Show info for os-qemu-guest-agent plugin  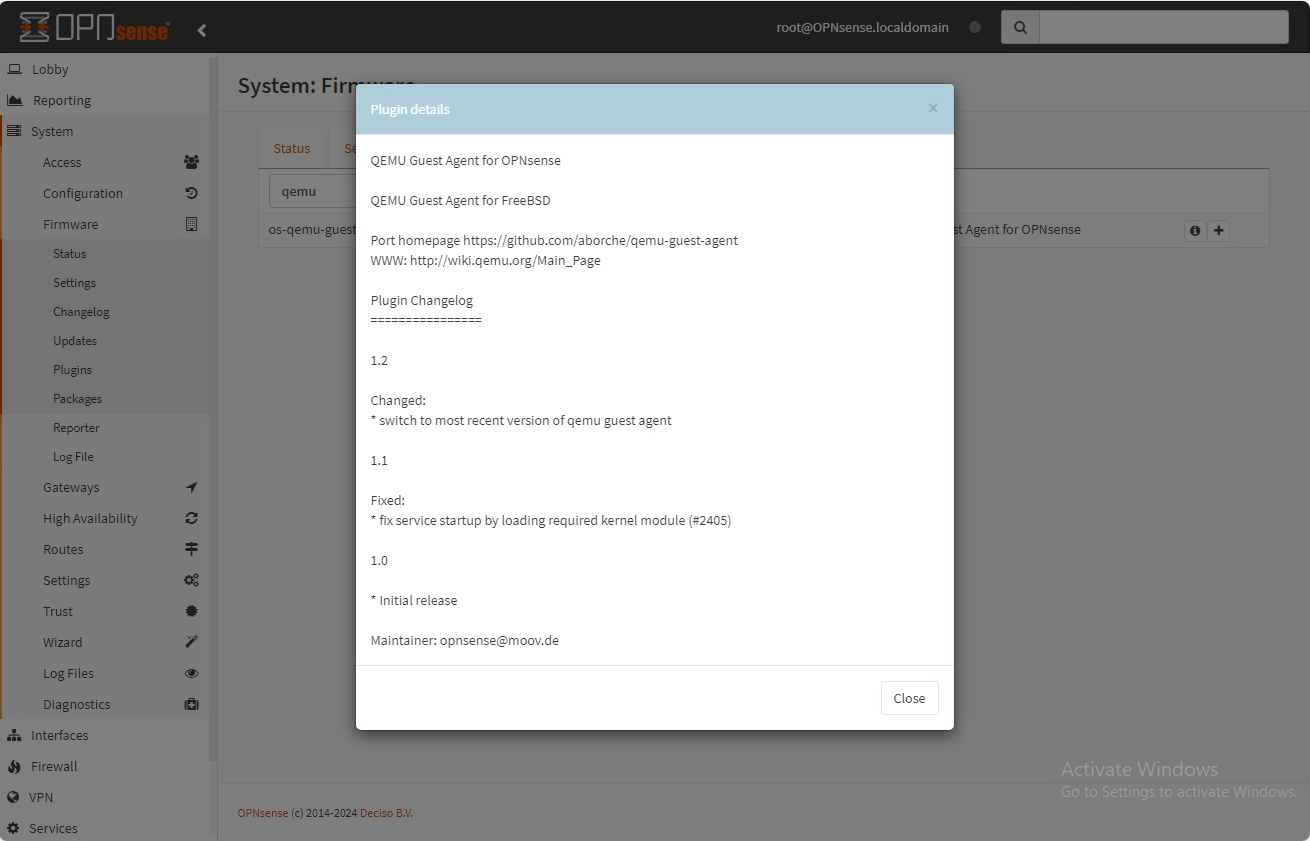[1194, 231]
